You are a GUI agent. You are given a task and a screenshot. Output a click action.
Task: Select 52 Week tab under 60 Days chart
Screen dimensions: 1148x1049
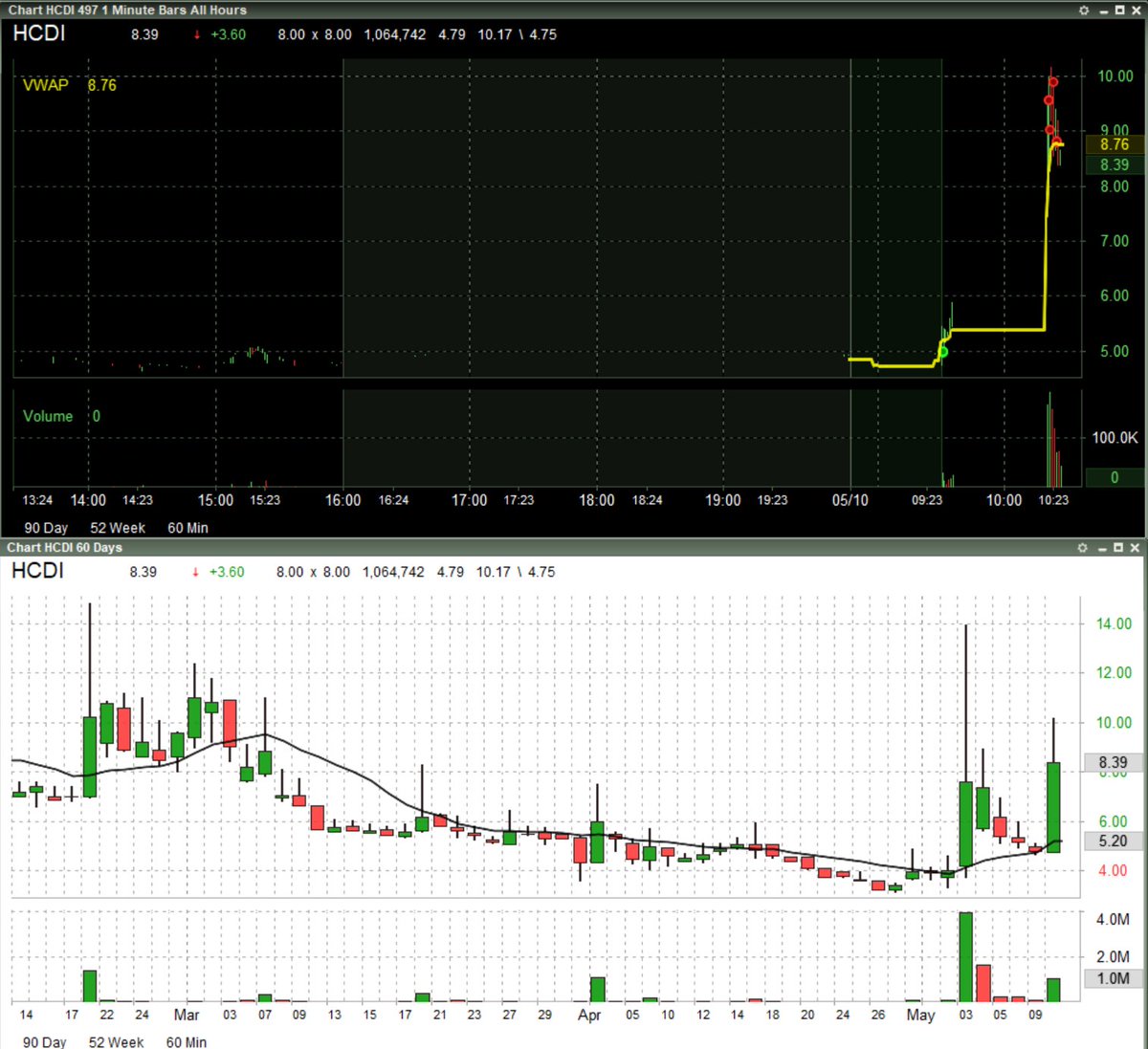pos(117,1041)
